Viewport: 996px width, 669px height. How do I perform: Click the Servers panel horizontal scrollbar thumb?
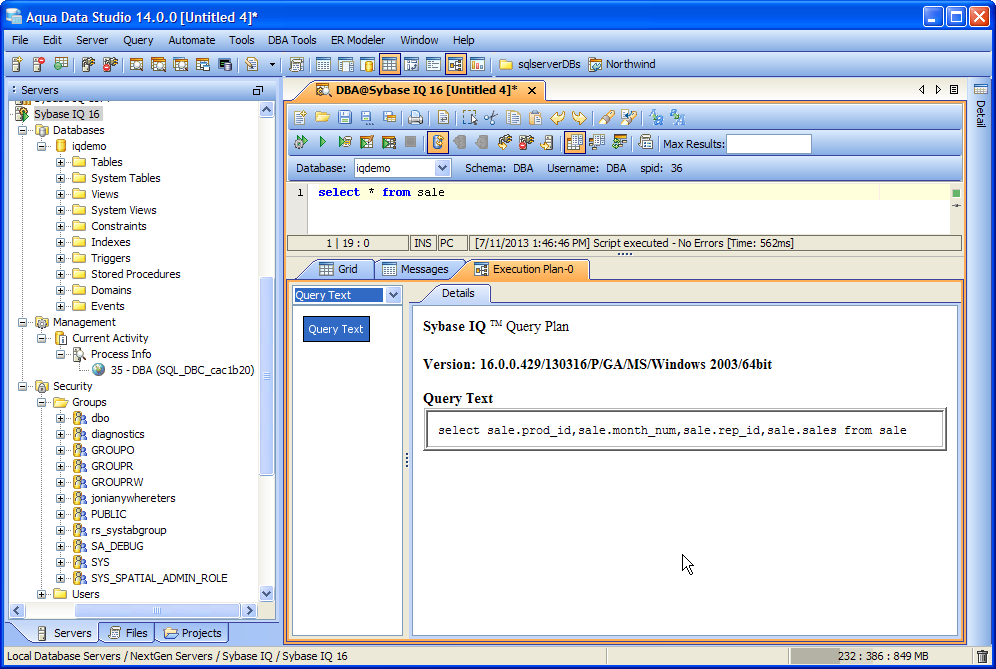coord(157,611)
